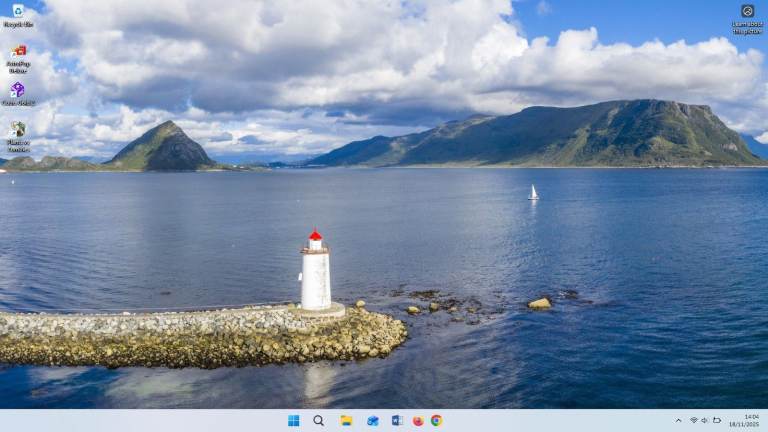Open Firefox from the taskbar
This screenshot has width=768, height=432.
(418, 421)
